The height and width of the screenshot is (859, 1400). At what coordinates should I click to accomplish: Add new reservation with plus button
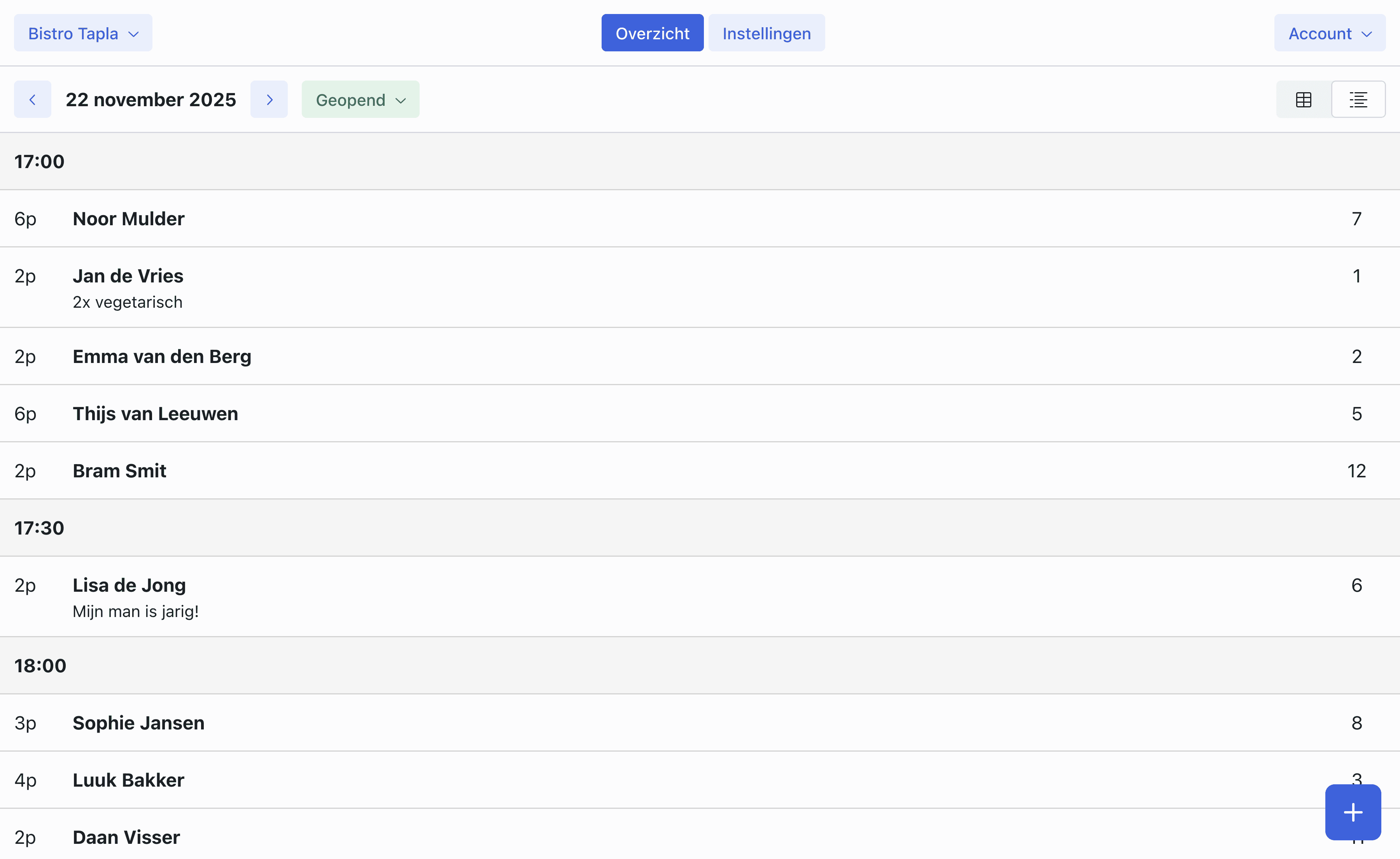point(1353,812)
